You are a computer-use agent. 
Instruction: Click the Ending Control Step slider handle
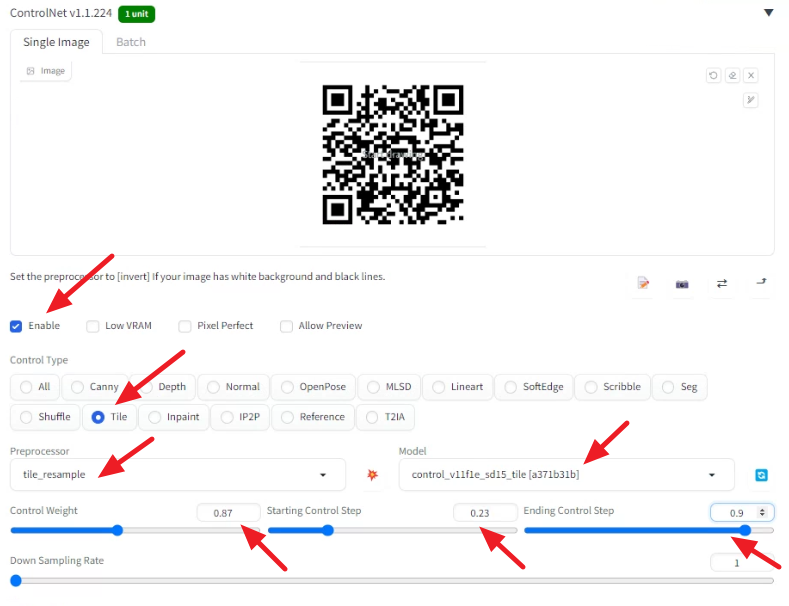(x=745, y=531)
